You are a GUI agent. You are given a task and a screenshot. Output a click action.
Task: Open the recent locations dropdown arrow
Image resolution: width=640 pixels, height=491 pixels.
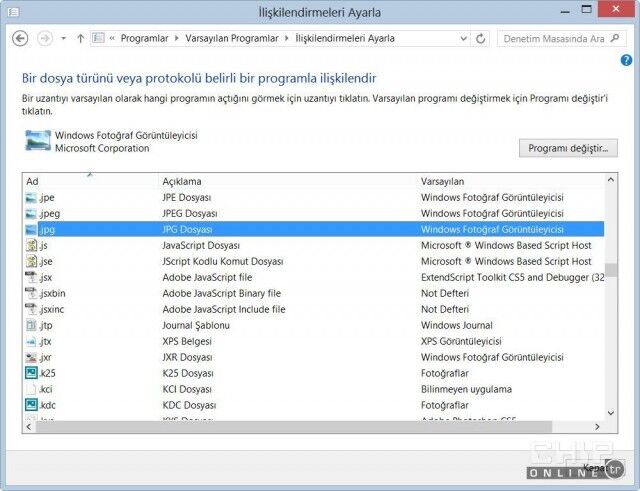pos(63,38)
